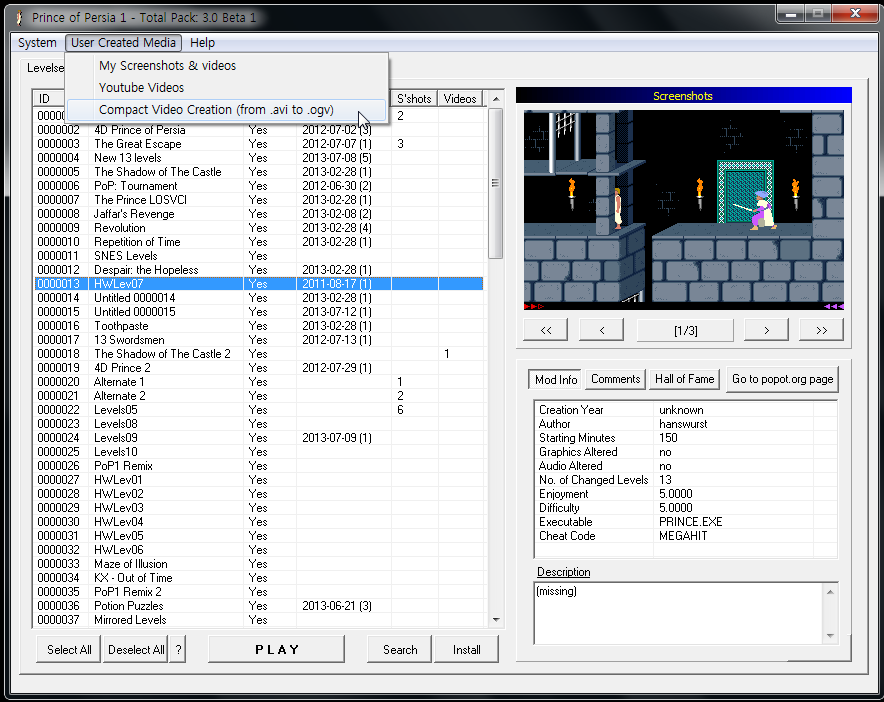The image size is (884, 702).
Task: Click the game screenshot preview image
Action: [x=684, y=210]
